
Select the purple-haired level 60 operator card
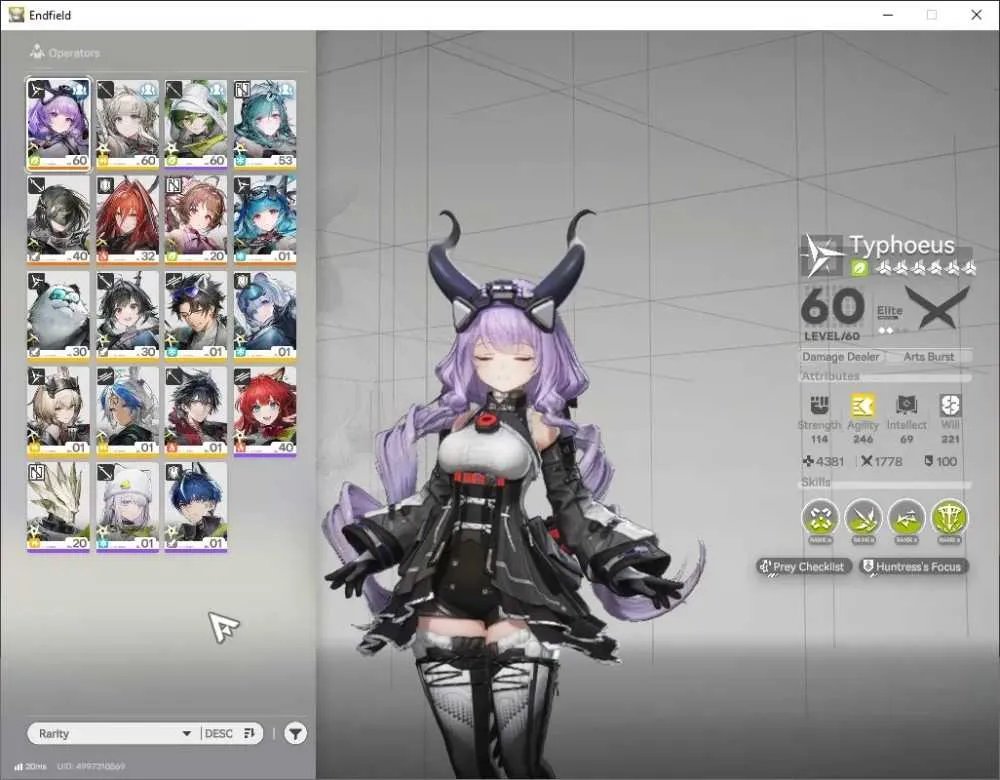click(58, 125)
